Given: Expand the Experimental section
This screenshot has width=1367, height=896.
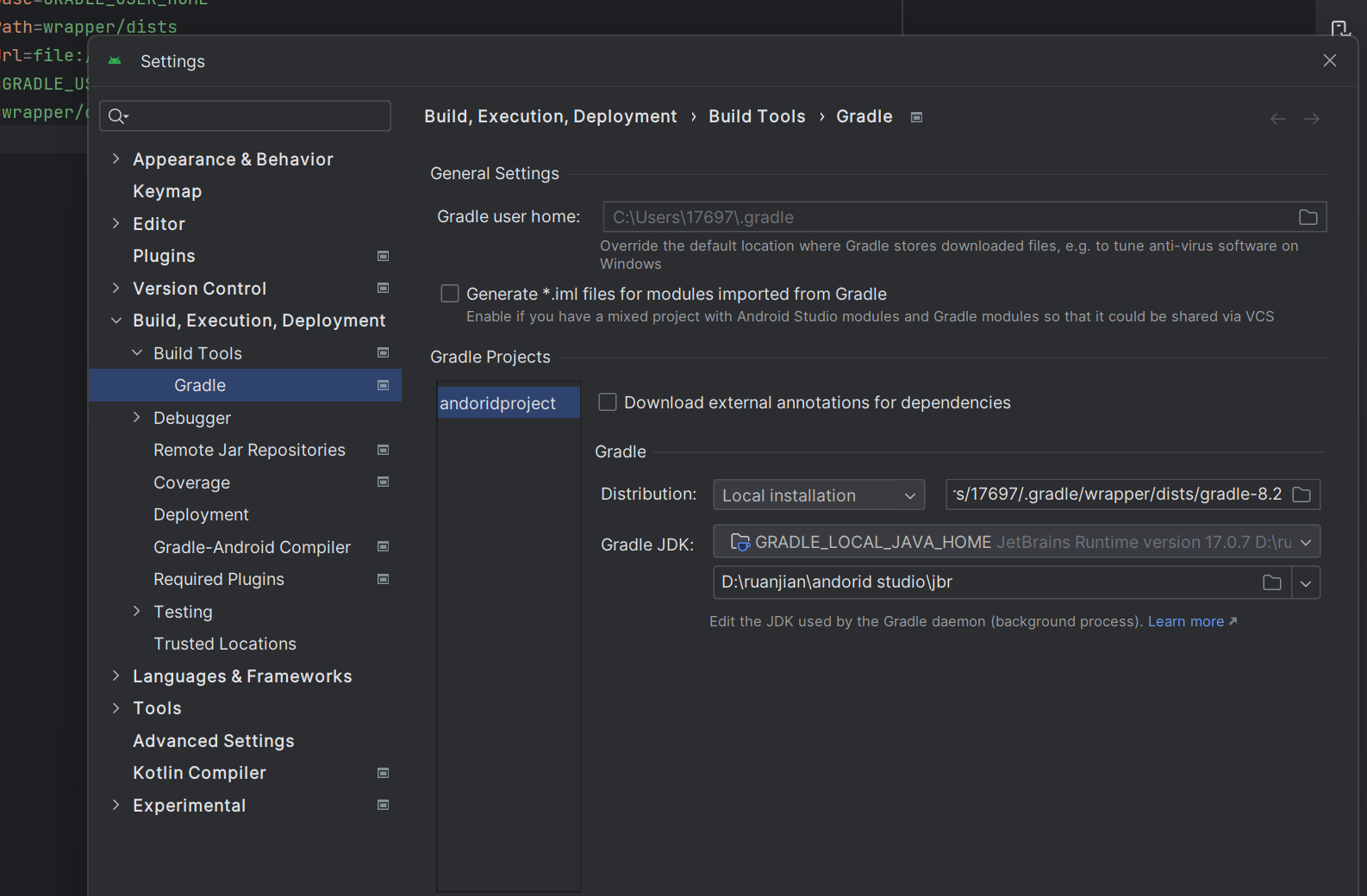Looking at the screenshot, I should click(116, 805).
